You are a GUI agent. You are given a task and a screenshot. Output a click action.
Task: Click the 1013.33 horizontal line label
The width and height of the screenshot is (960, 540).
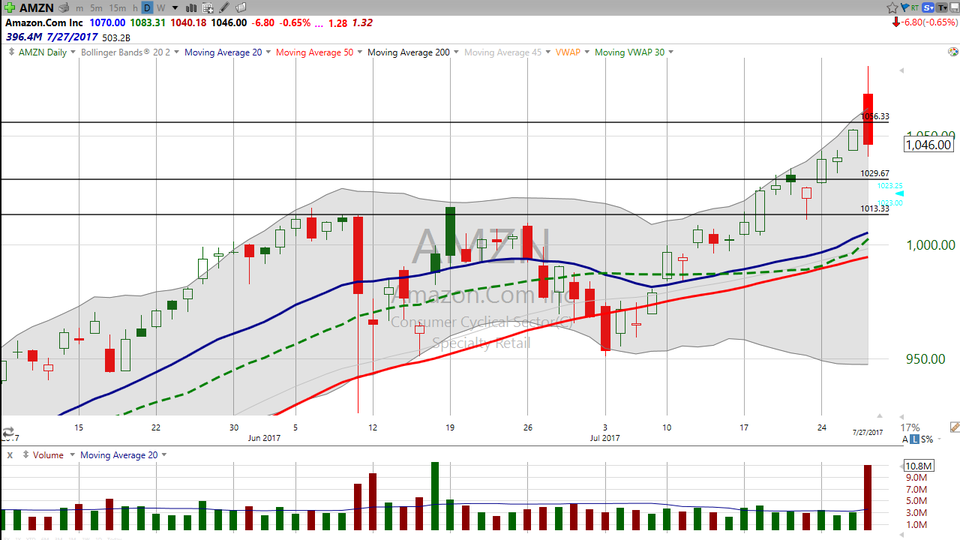point(875,209)
